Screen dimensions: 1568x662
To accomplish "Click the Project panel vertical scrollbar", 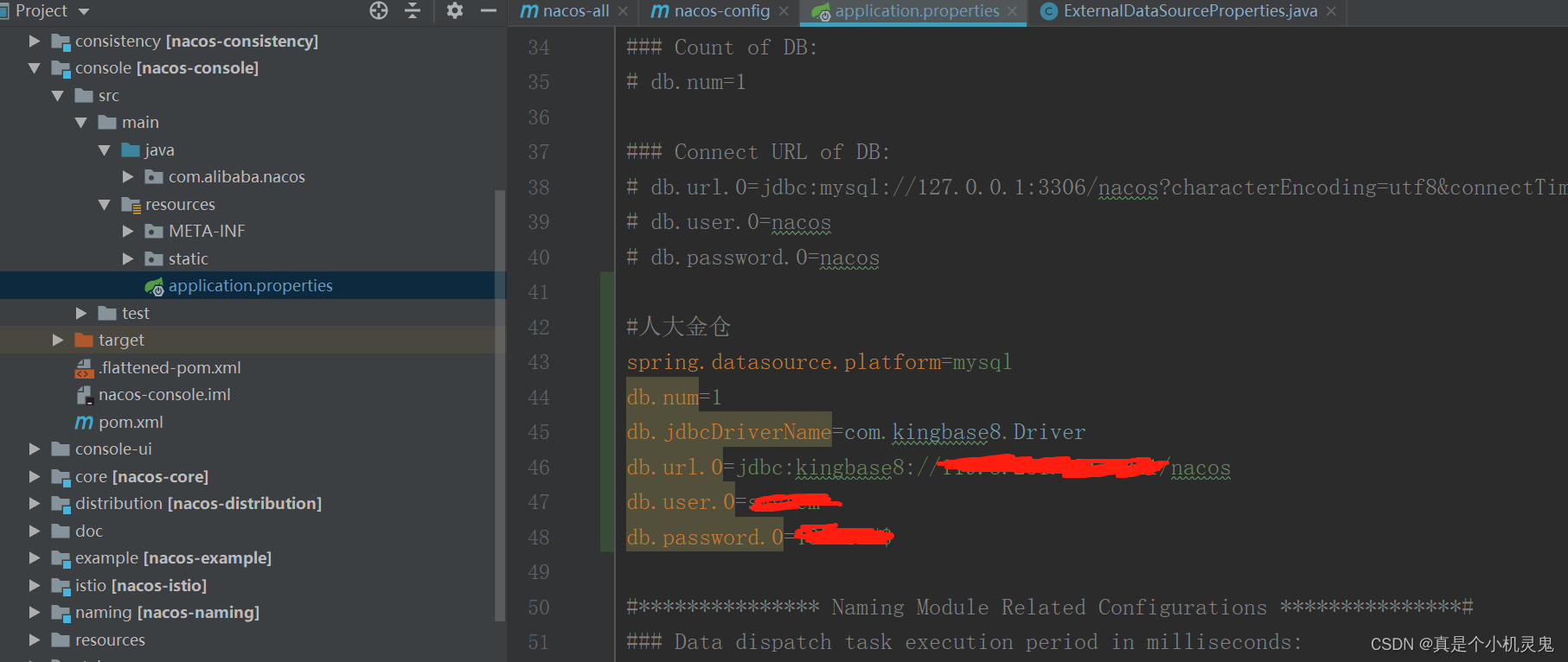I will [499, 404].
